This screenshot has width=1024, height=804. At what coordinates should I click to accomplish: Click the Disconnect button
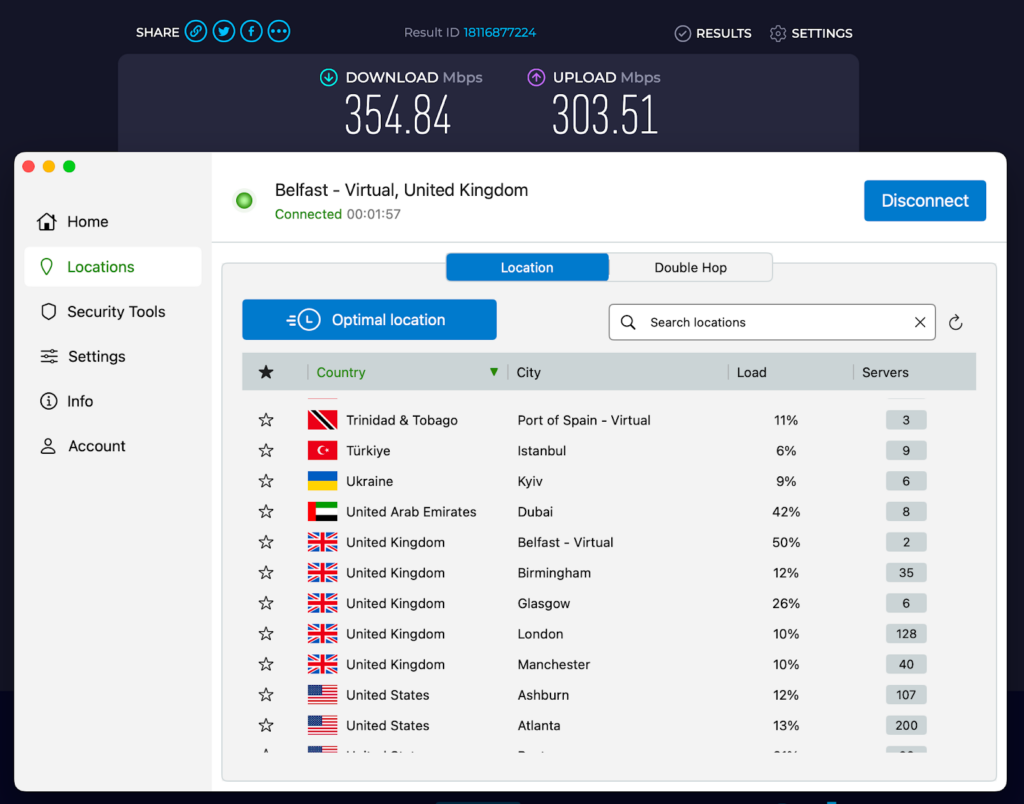(925, 201)
